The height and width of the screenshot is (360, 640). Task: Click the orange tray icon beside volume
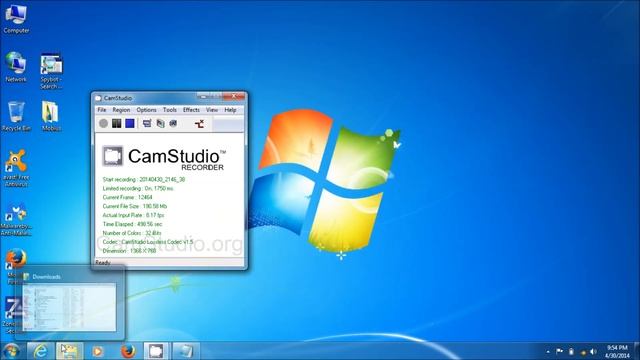click(583, 352)
